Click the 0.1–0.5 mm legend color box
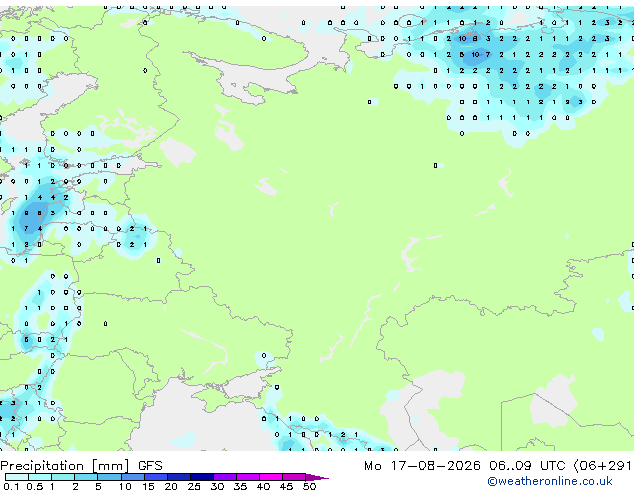 pos(17,477)
